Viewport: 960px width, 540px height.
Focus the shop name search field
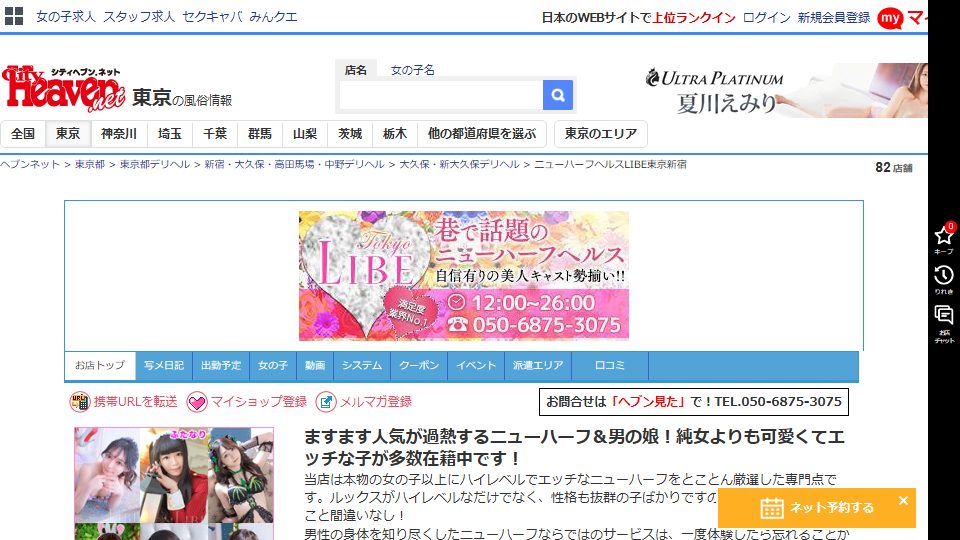pos(441,95)
